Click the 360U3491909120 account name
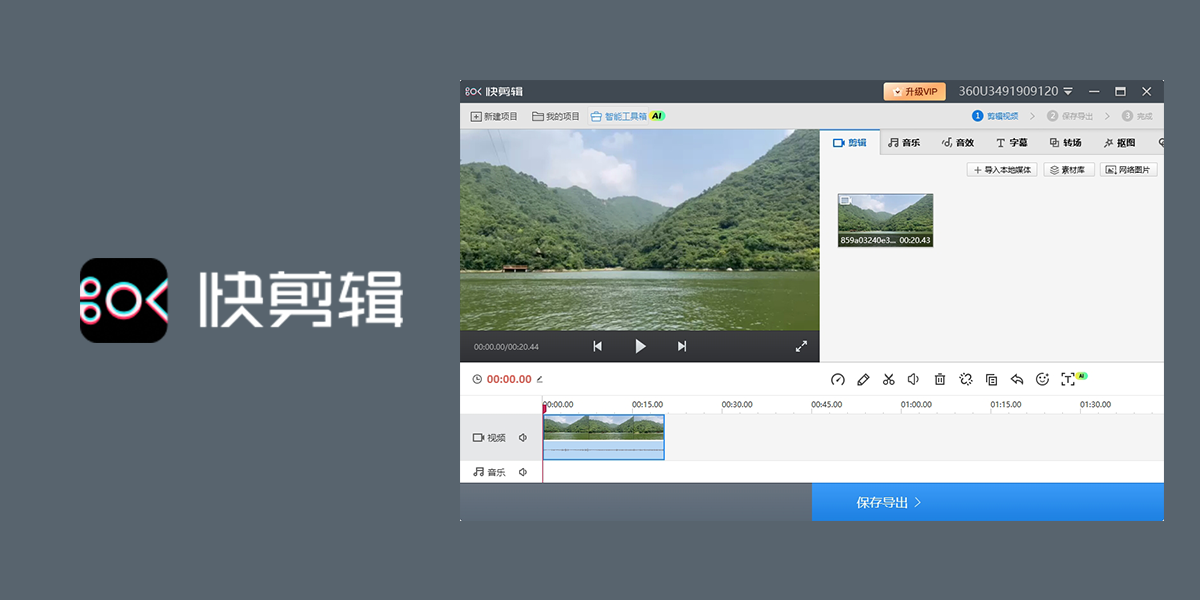Viewport: 1200px width, 600px height. click(1008, 91)
